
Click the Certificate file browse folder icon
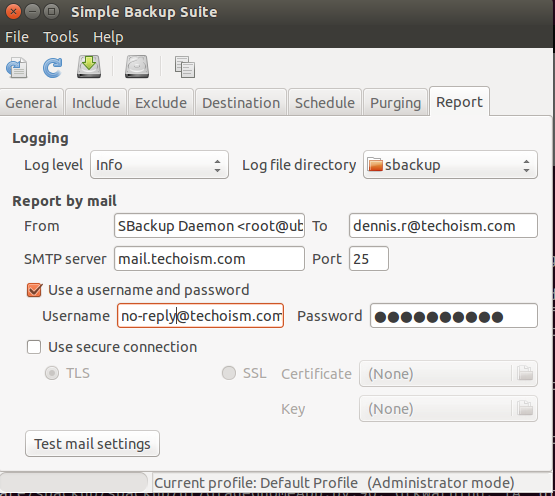click(525, 373)
